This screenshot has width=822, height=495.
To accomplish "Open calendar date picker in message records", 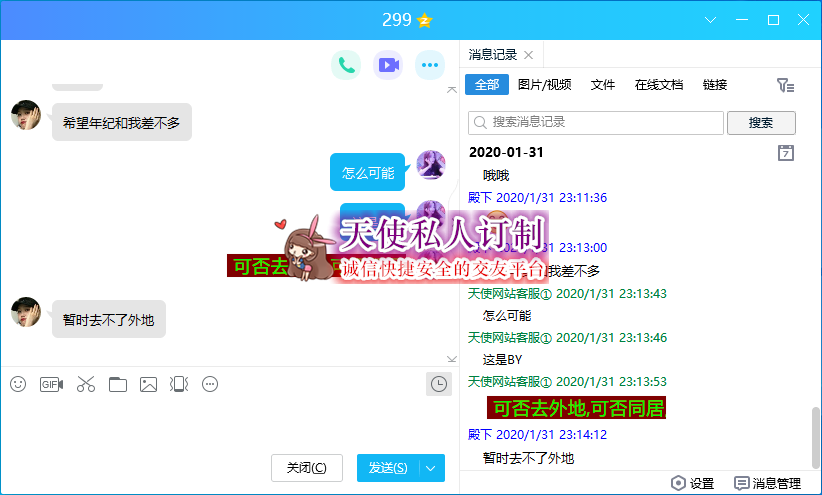I will [786, 153].
